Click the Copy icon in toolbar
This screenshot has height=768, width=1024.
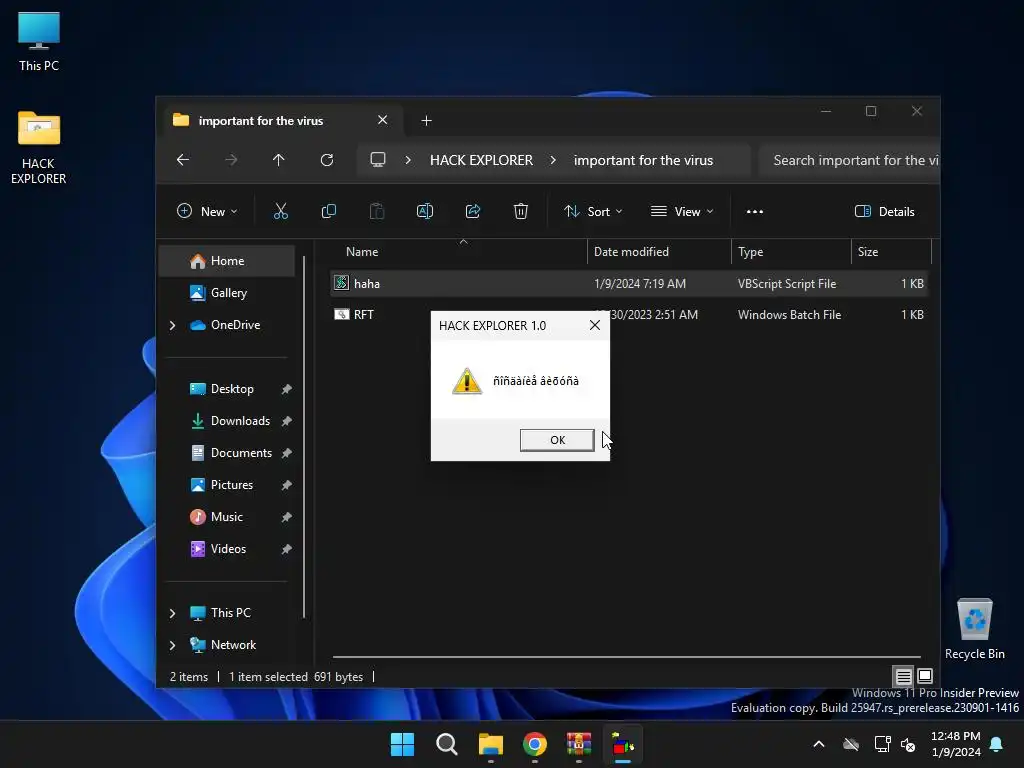click(328, 211)
